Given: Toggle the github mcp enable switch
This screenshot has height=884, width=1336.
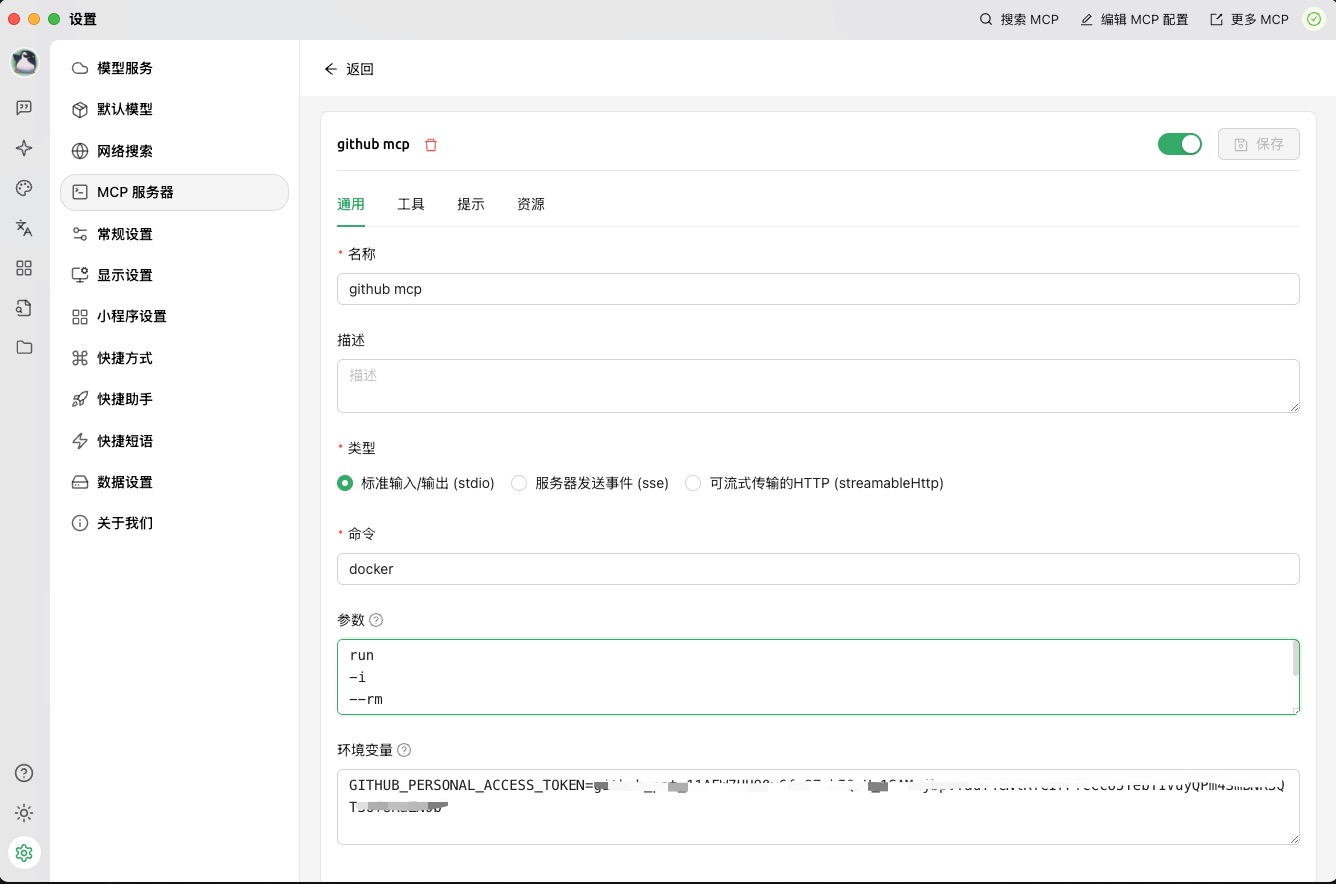Looking at the screenshot, I should 1180,144.
